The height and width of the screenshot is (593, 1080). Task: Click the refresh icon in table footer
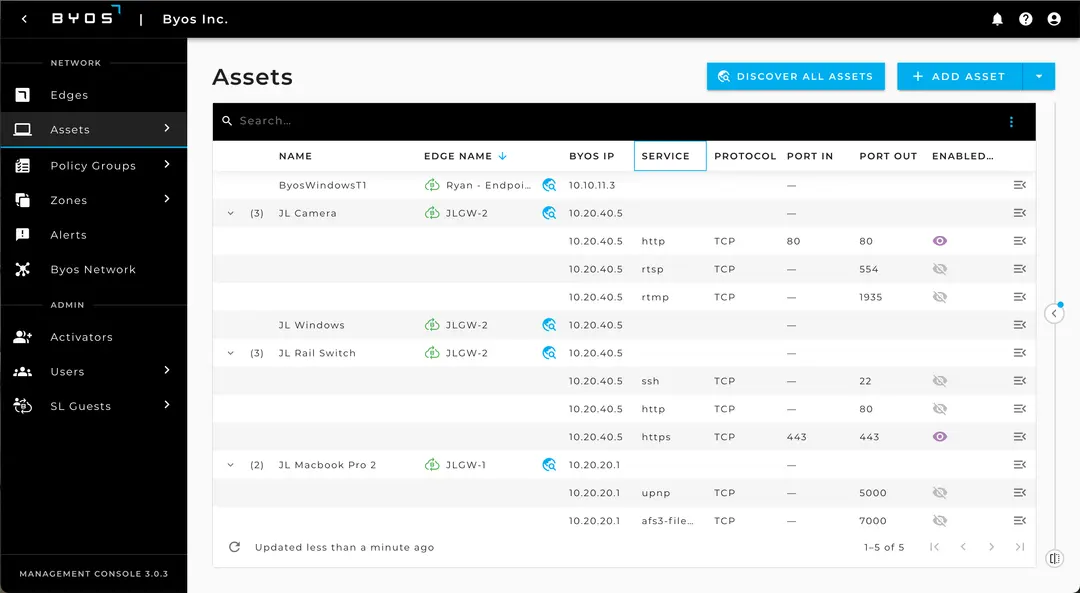click(x=235, y=547)
